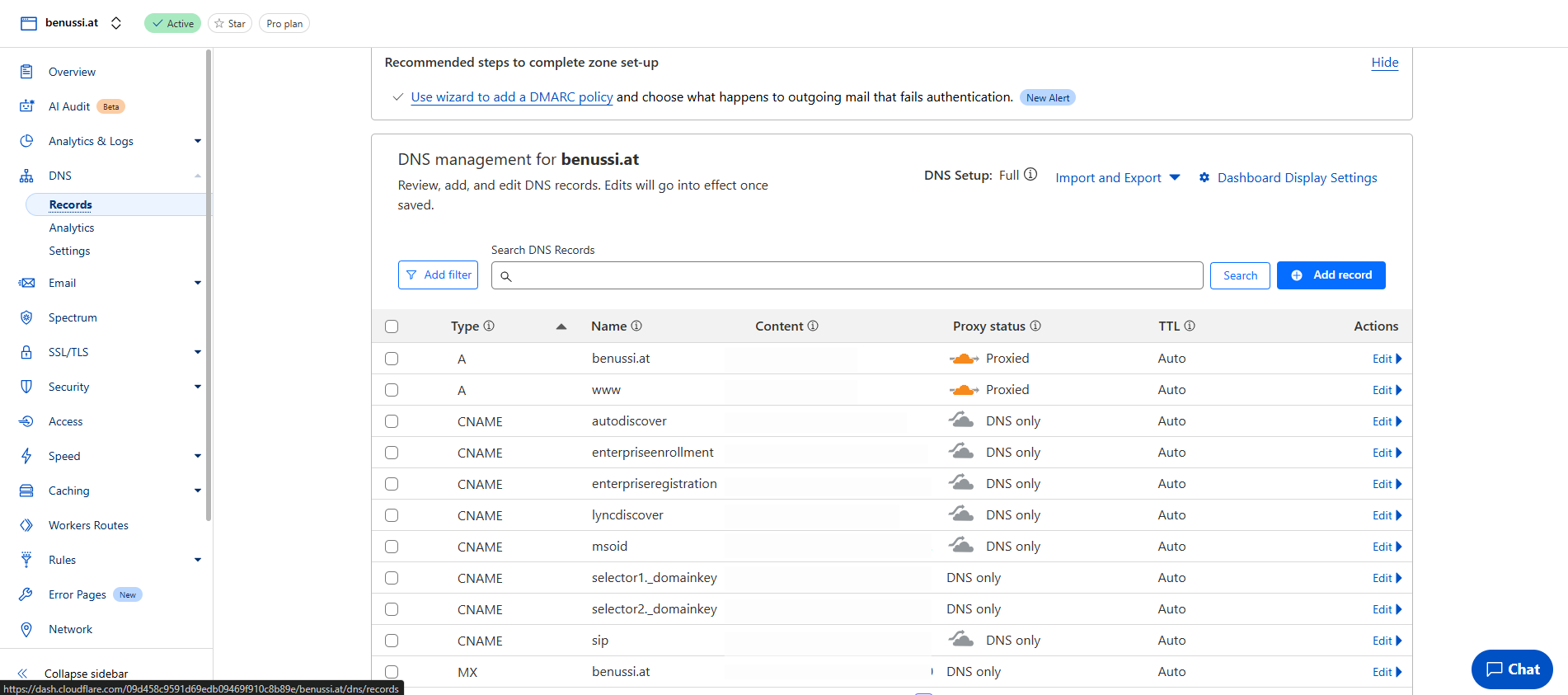Select the enterpriseregistration record checkbox
Viewport: 1568px width, 695px height.
click(392, 484)
